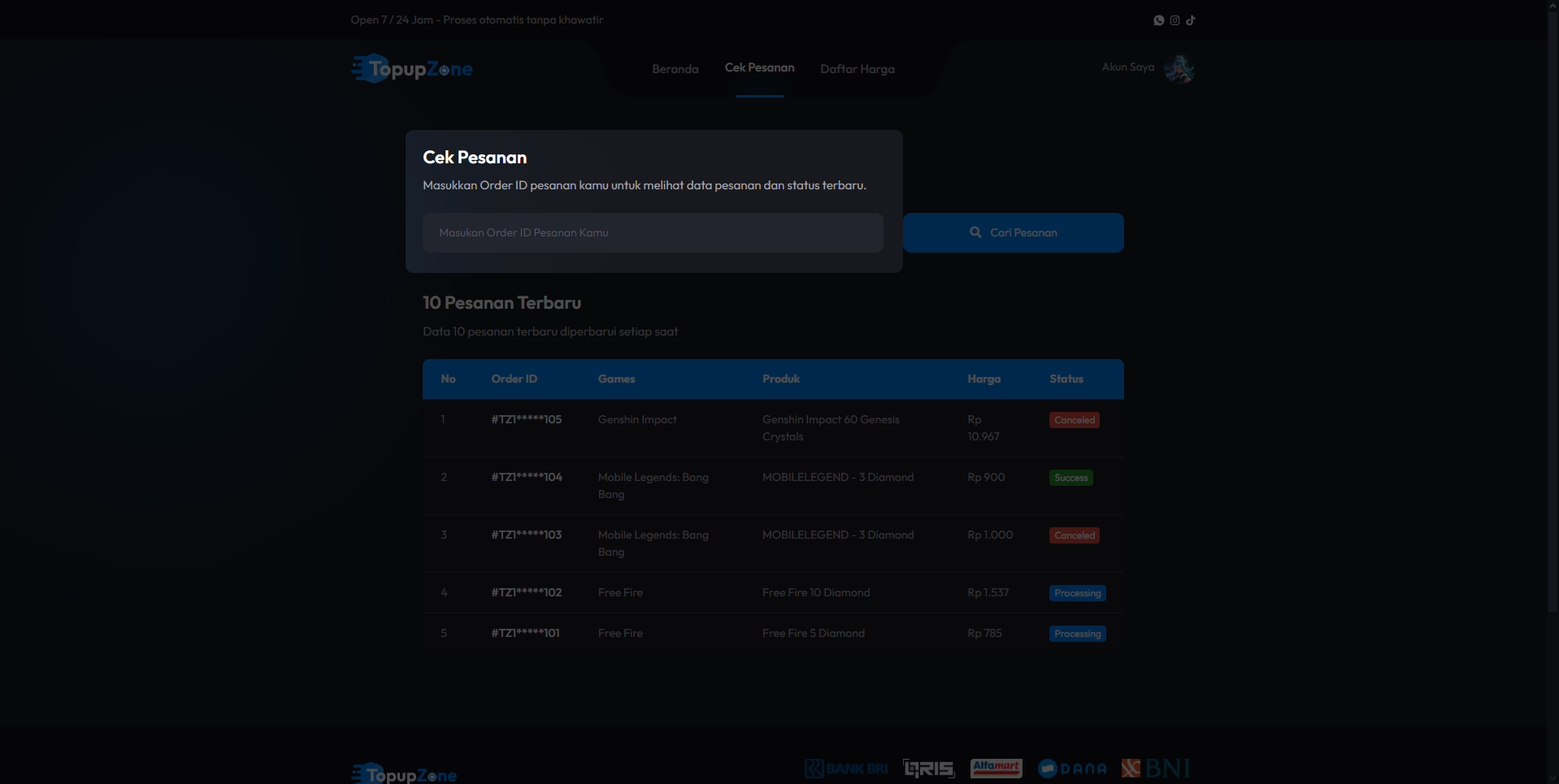Viewport: 1559px width, 784px height.
Task: Click Canceled badge on order 103
Action: [x=1075, y=535]
